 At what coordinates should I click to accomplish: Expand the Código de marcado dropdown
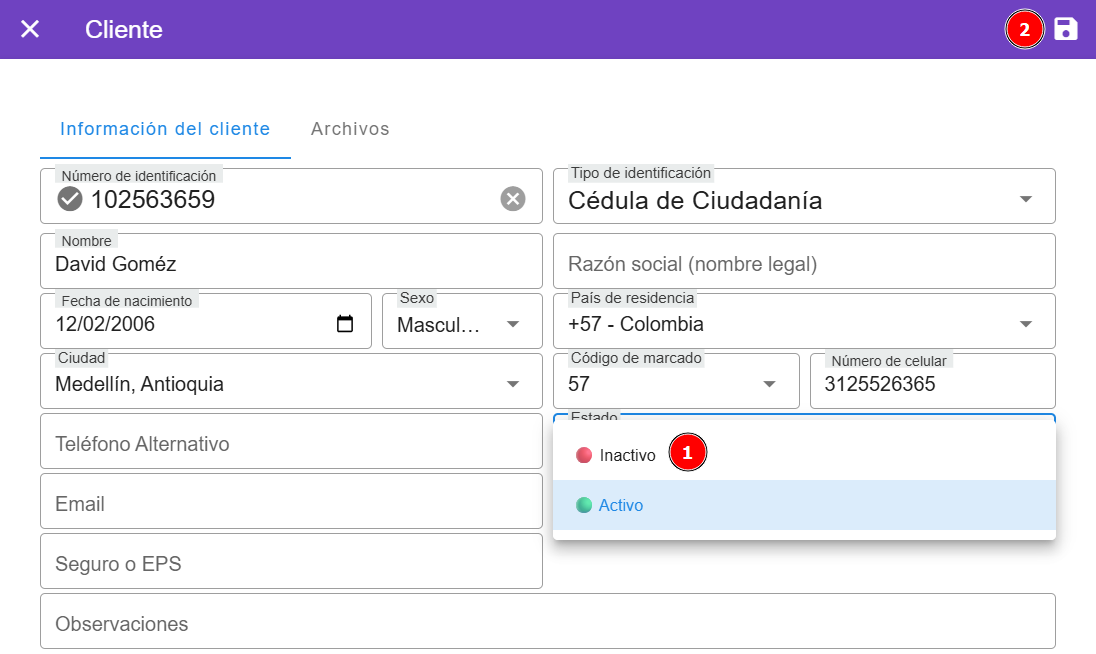769,384
